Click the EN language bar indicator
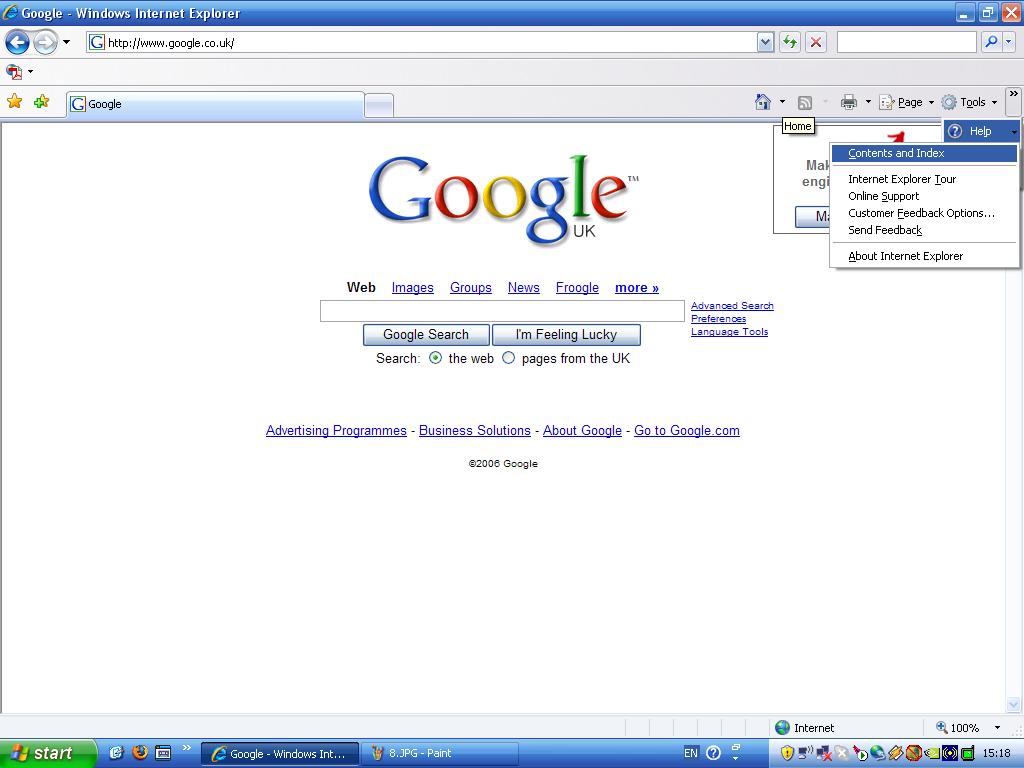This screenshot has height=768, width=1024. coord(690,753)
